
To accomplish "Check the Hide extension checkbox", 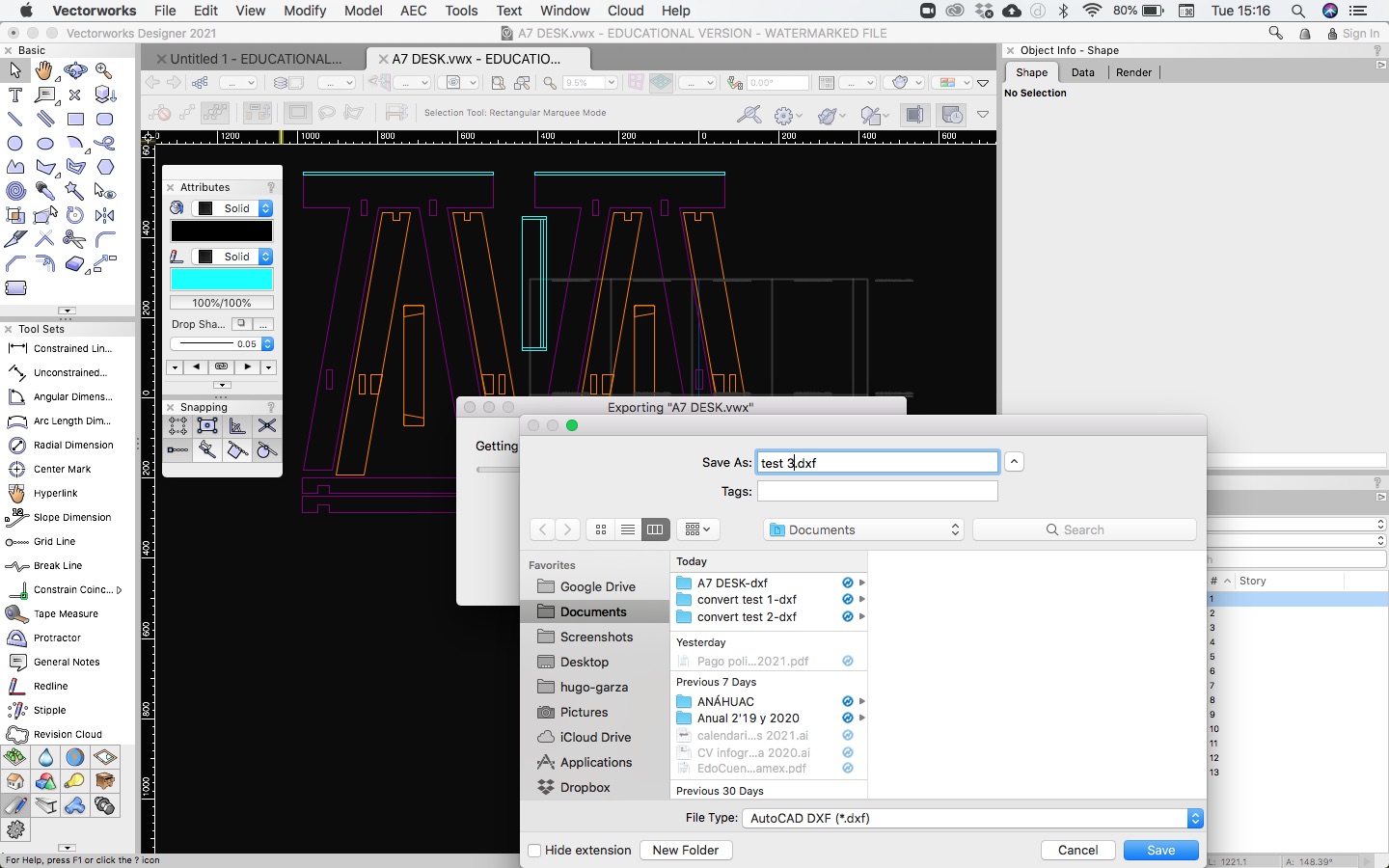I will point(534,851).
